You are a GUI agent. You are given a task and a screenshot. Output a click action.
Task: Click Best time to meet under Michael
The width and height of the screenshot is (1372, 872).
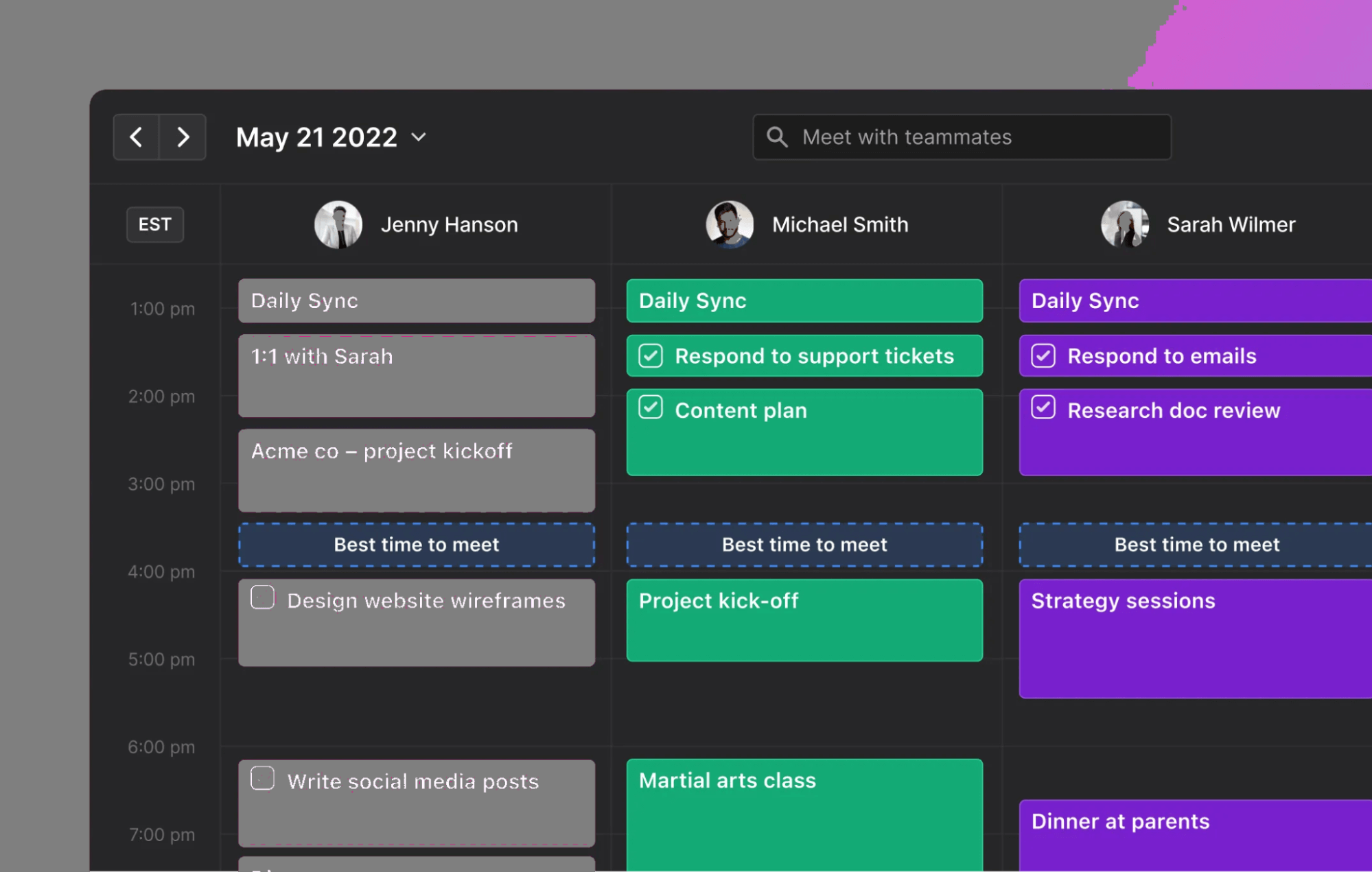(804, 545)
